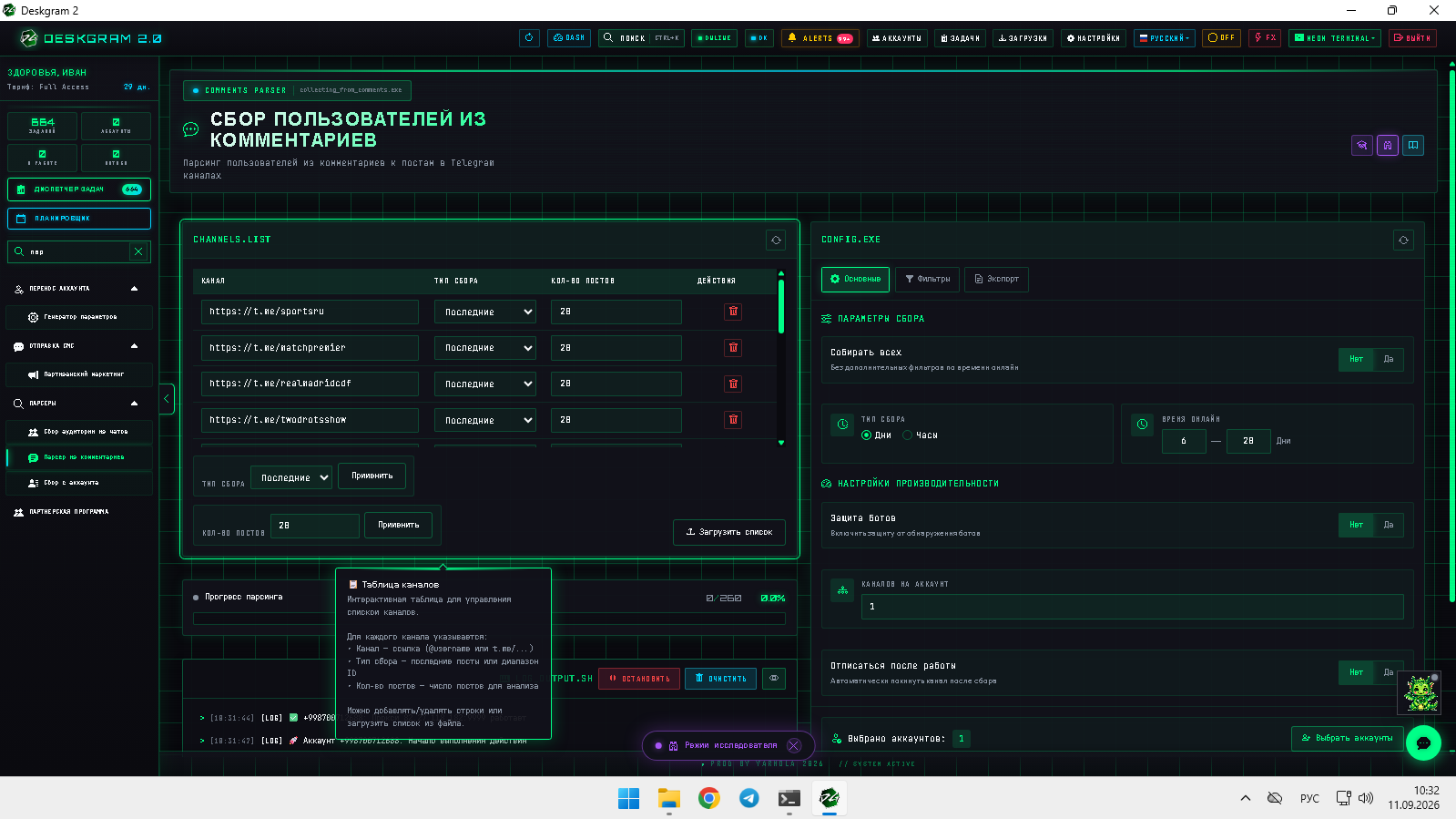Switch to the Экспорт config tab
This screenshot has width=1456, height=819.
tap(996, 279)
